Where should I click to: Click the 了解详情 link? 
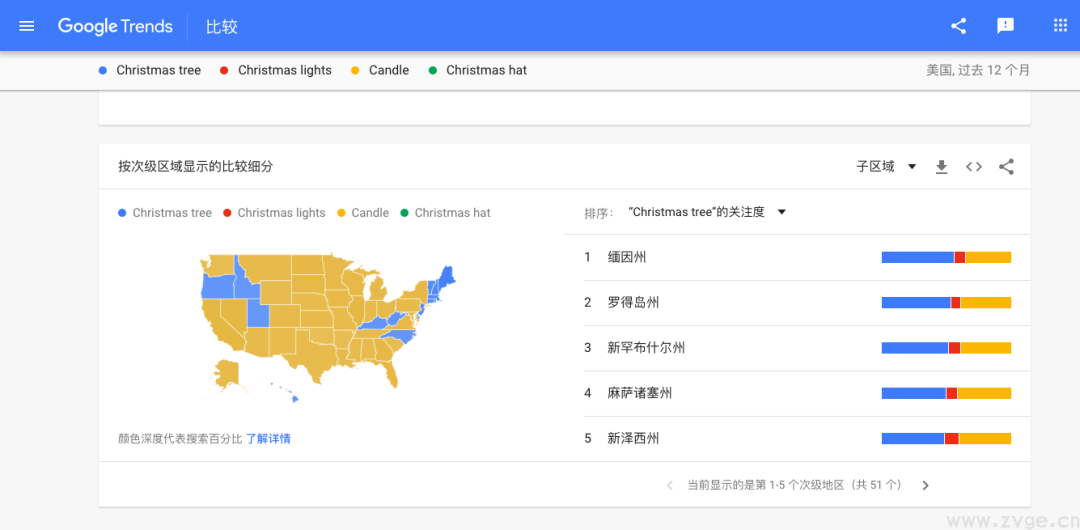[x=268, y=439]
